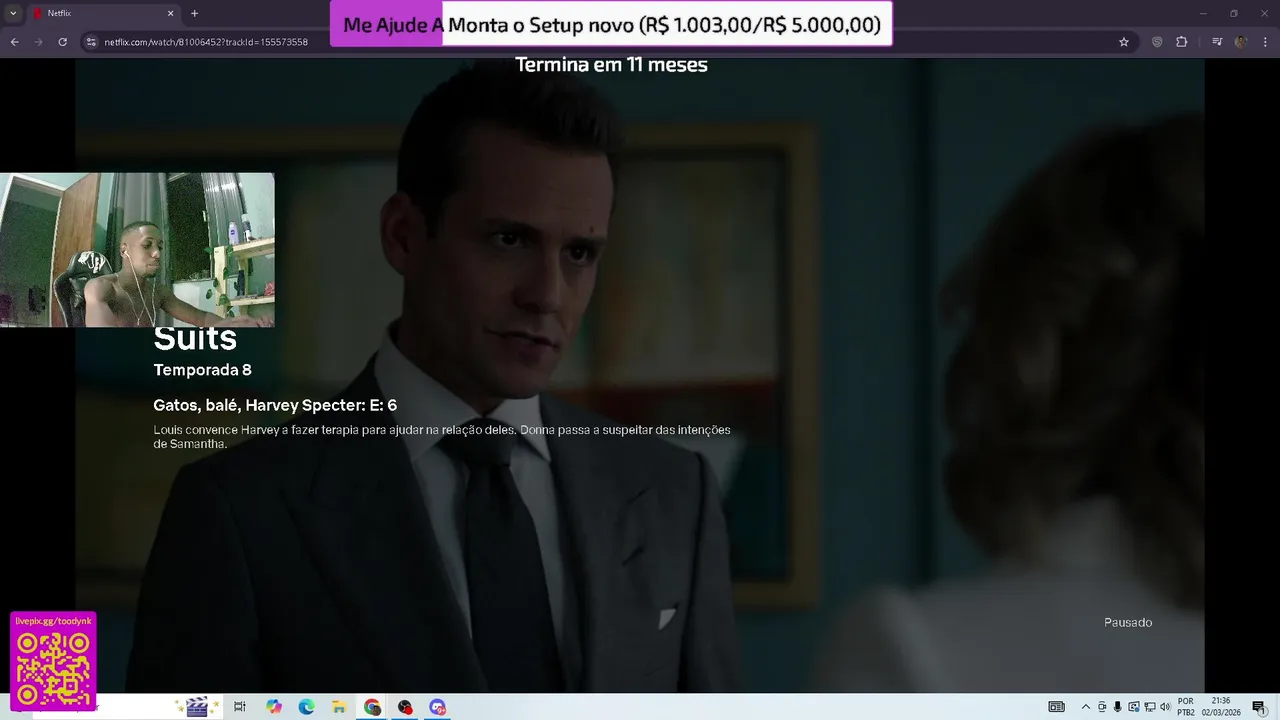The image size is (1280, 720).
Task: Open the clapperboard search highlight icon
Action: (197, 707)
